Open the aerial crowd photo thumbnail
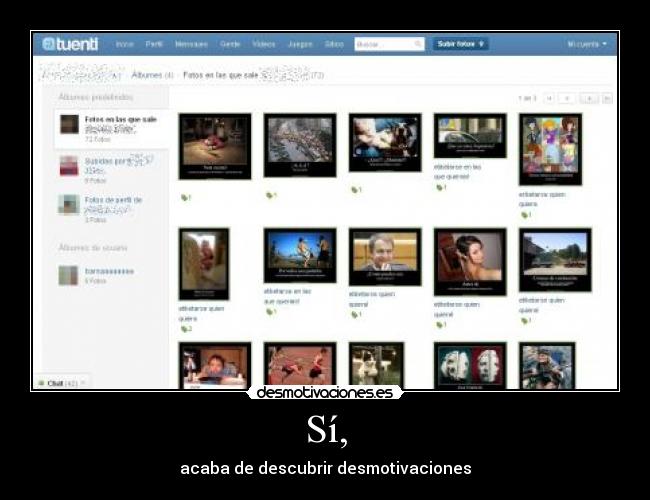This screenshot has width=650, height=500. 300,145
